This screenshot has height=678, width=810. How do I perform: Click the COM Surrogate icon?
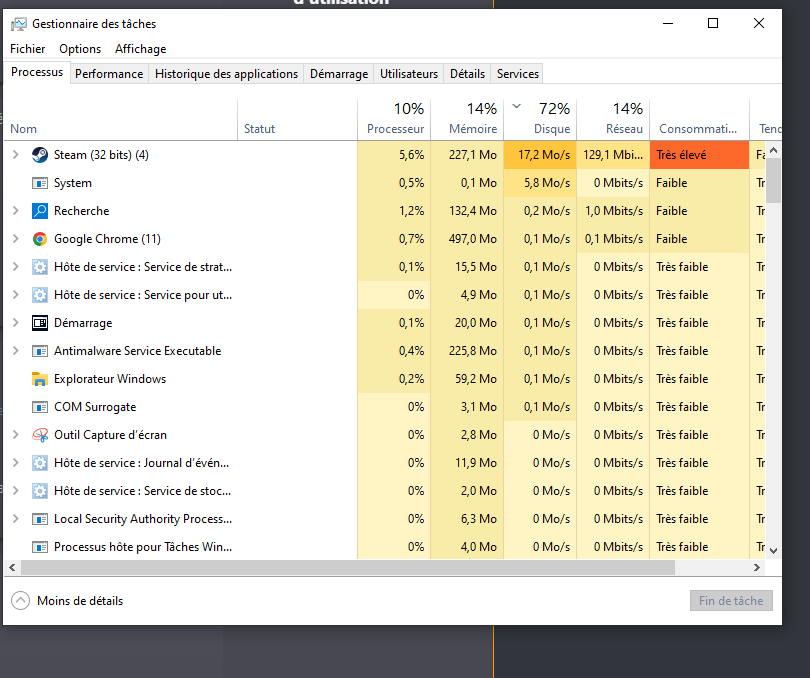[40, 407]
